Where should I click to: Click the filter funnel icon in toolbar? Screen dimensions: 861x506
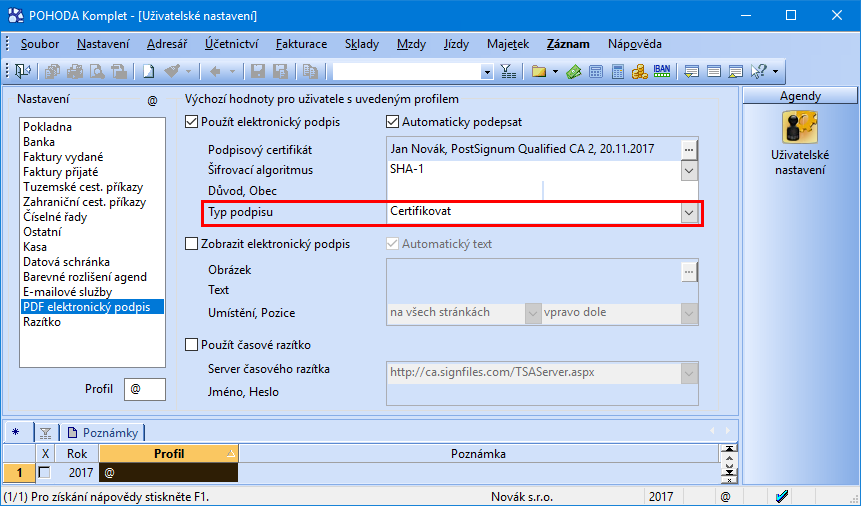tap(508, 71)
